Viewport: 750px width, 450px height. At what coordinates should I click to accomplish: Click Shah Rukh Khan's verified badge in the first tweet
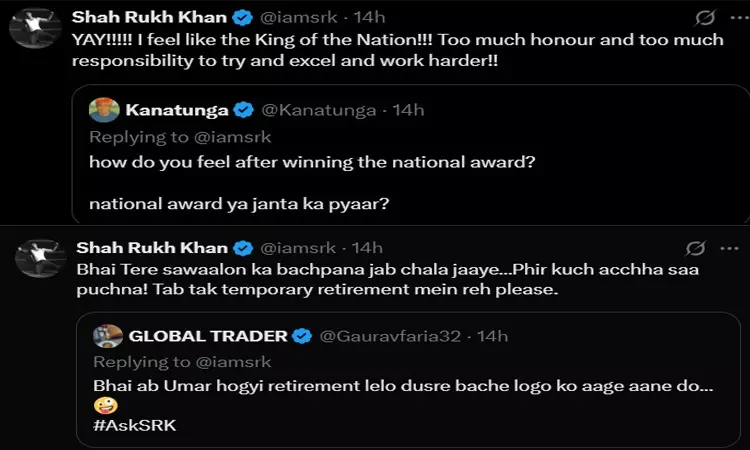tap(241, 19)
